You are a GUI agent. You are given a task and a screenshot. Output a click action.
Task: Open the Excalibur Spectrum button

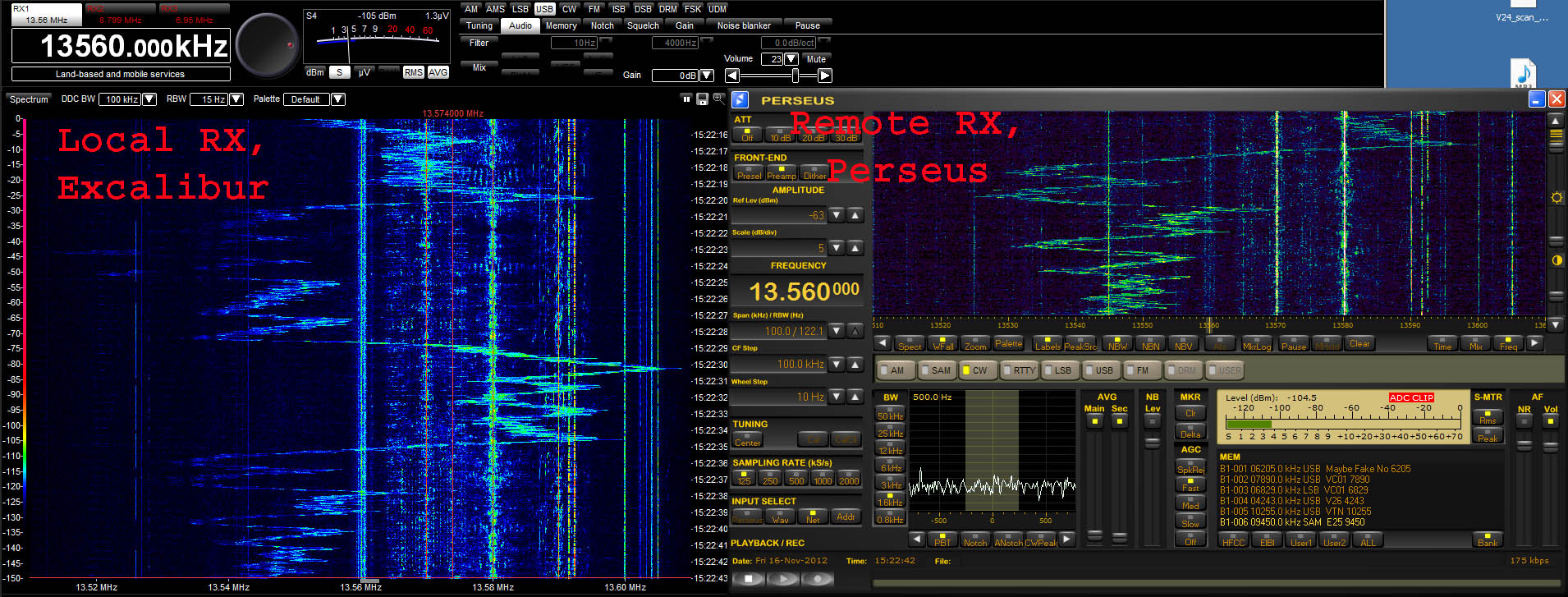29,99
